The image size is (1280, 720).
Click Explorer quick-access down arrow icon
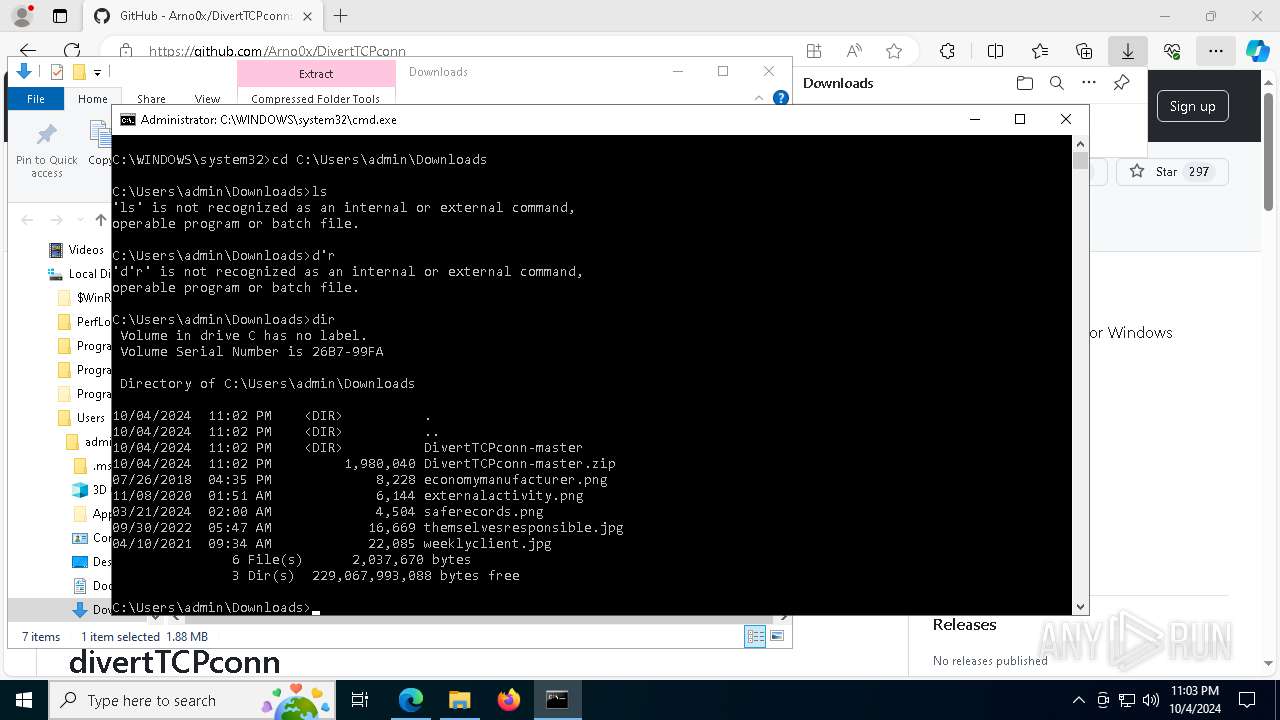(x=24, y=72)
